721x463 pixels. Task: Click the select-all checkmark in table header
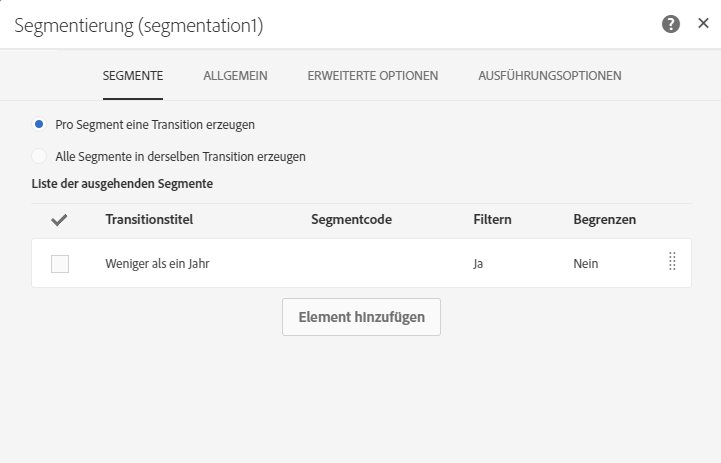coord(59,220)
